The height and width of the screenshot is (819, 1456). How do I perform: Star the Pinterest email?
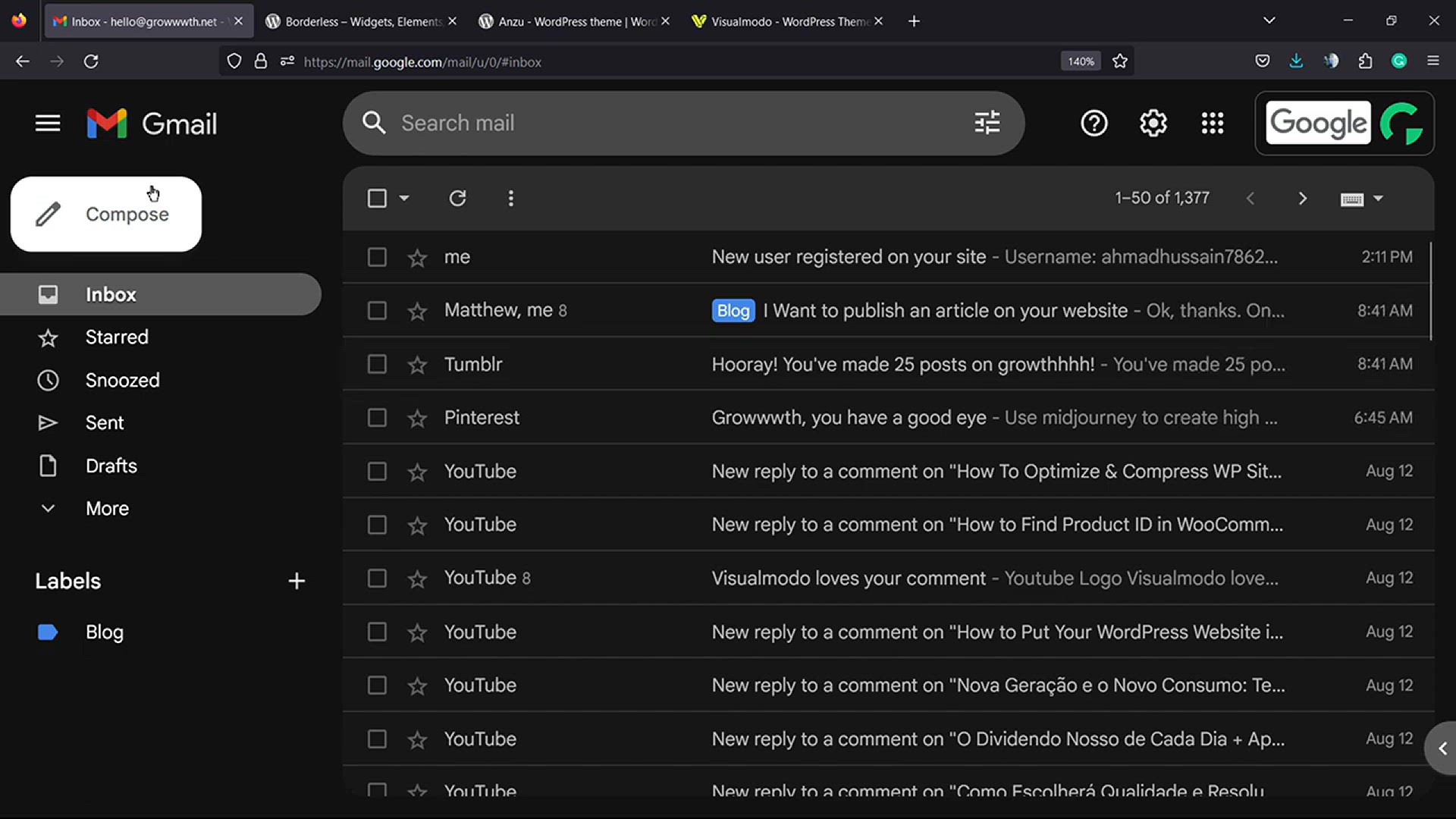click(417, 418)
